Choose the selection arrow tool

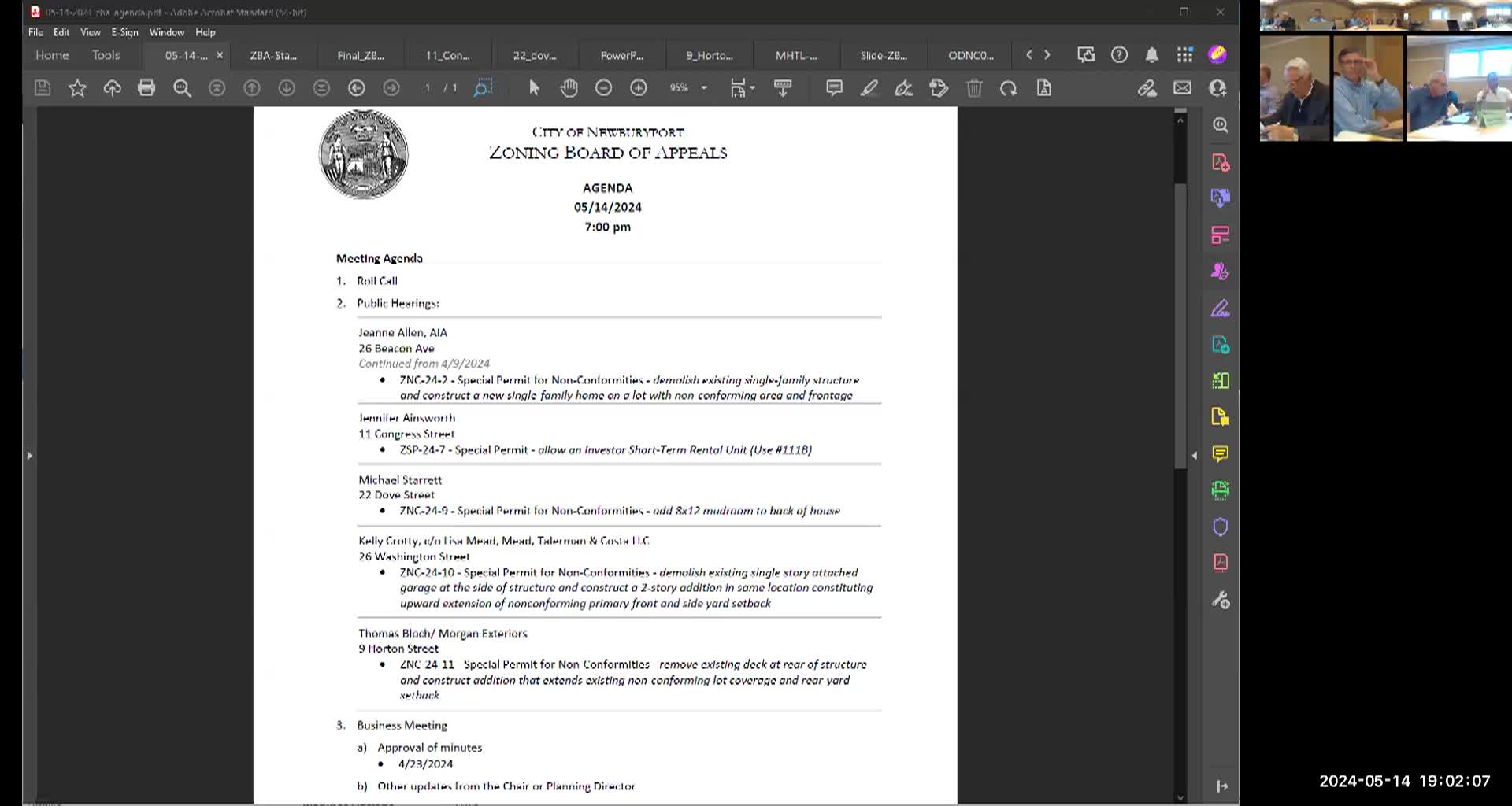(x=535, y=88)
